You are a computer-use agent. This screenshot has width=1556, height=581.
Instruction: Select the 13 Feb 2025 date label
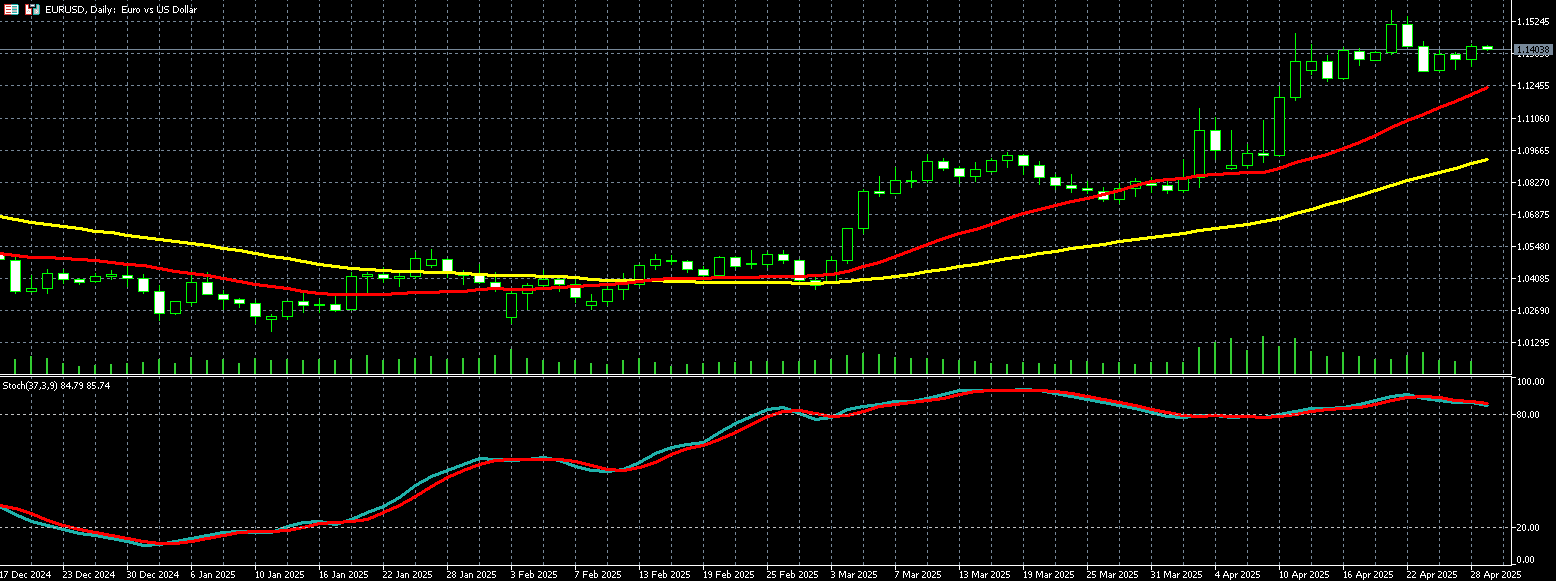pyautogui.click(x=665, y=575)
